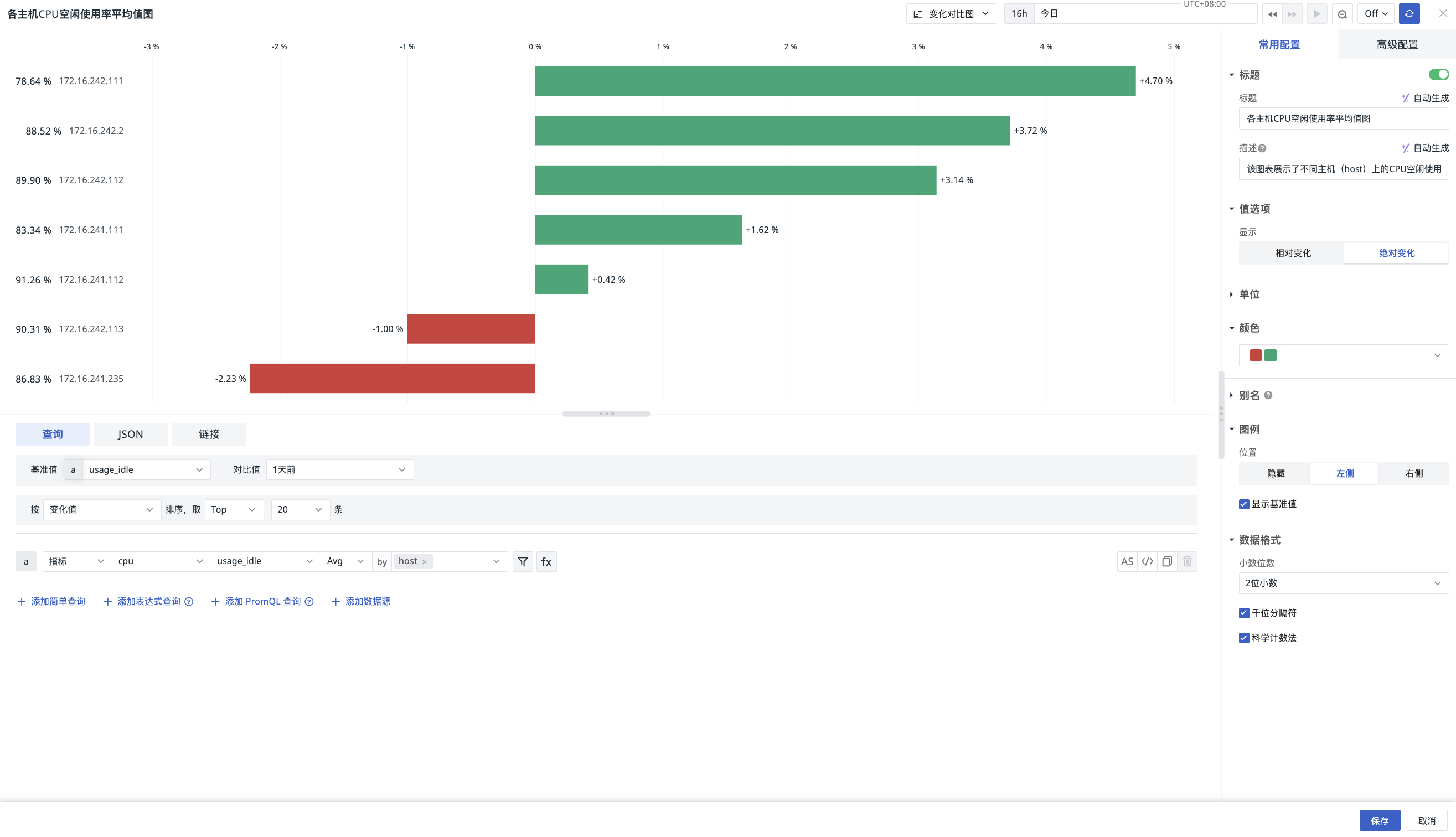Screen dimensions: 1456x837
Task: Click the fx function icon
Action: tap(546, 562)
